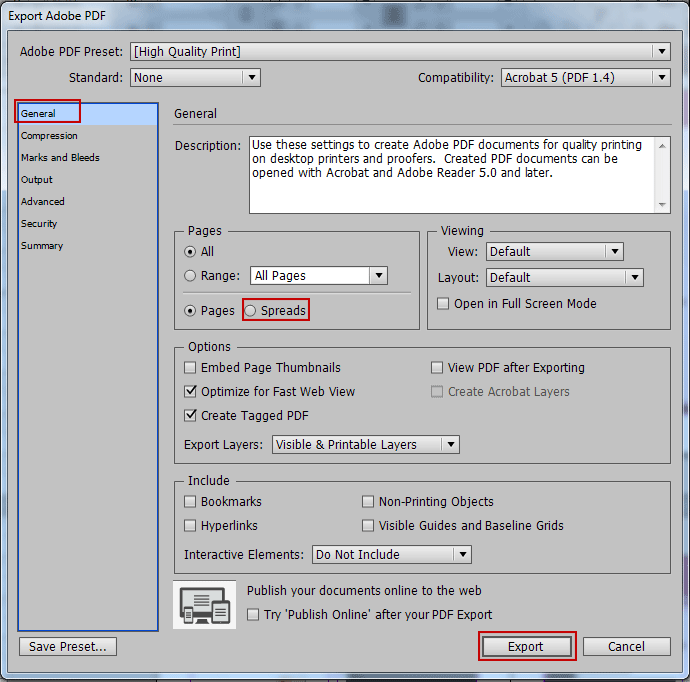Choose the Spreads radio button
The image size is (690, 682).
(250, 311)
